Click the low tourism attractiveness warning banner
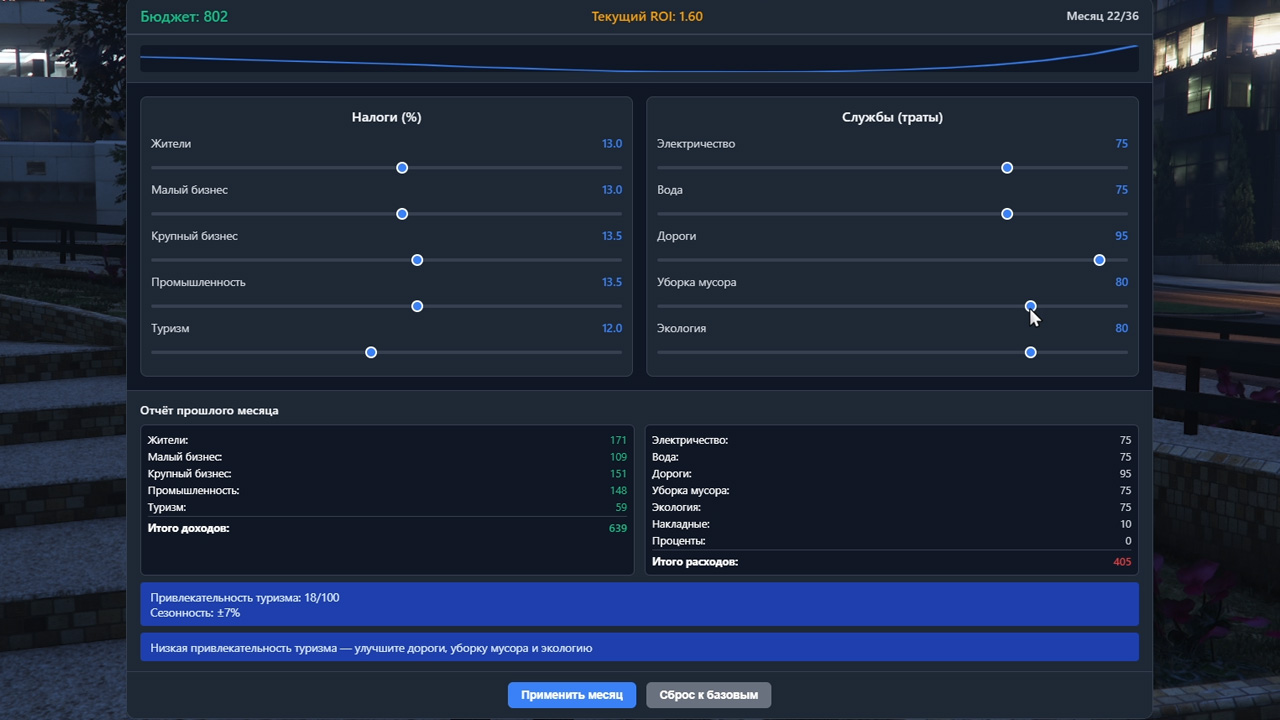Screen dimensions: 1280x720 coord(639,648)
